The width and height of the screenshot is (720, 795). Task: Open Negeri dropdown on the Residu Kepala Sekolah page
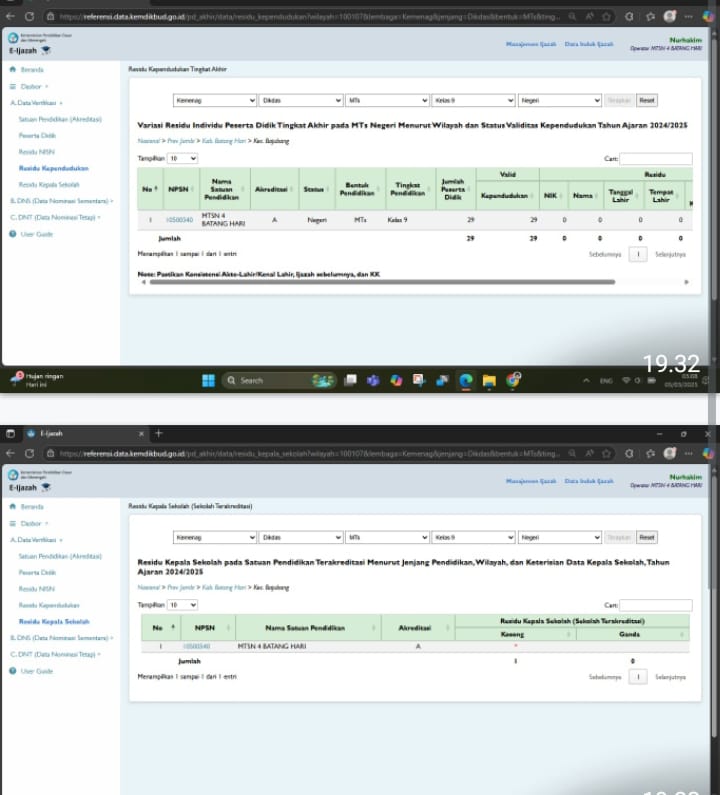[x=559, y=537]
